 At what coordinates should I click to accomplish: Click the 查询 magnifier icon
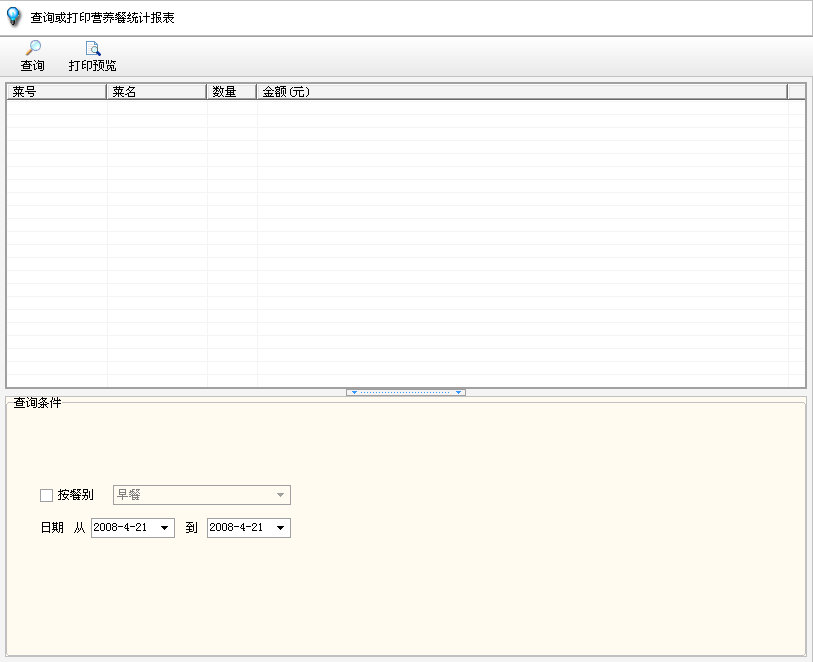click(33, 48)
